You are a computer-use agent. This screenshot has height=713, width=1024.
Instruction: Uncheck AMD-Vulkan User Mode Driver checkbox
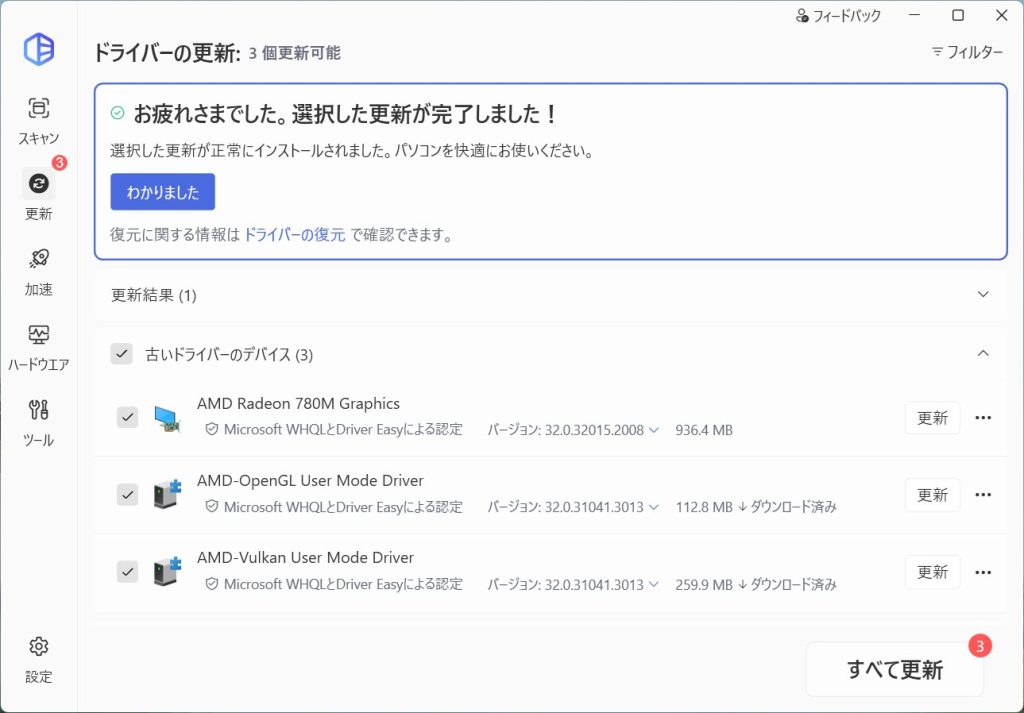[x=127, y=571]
